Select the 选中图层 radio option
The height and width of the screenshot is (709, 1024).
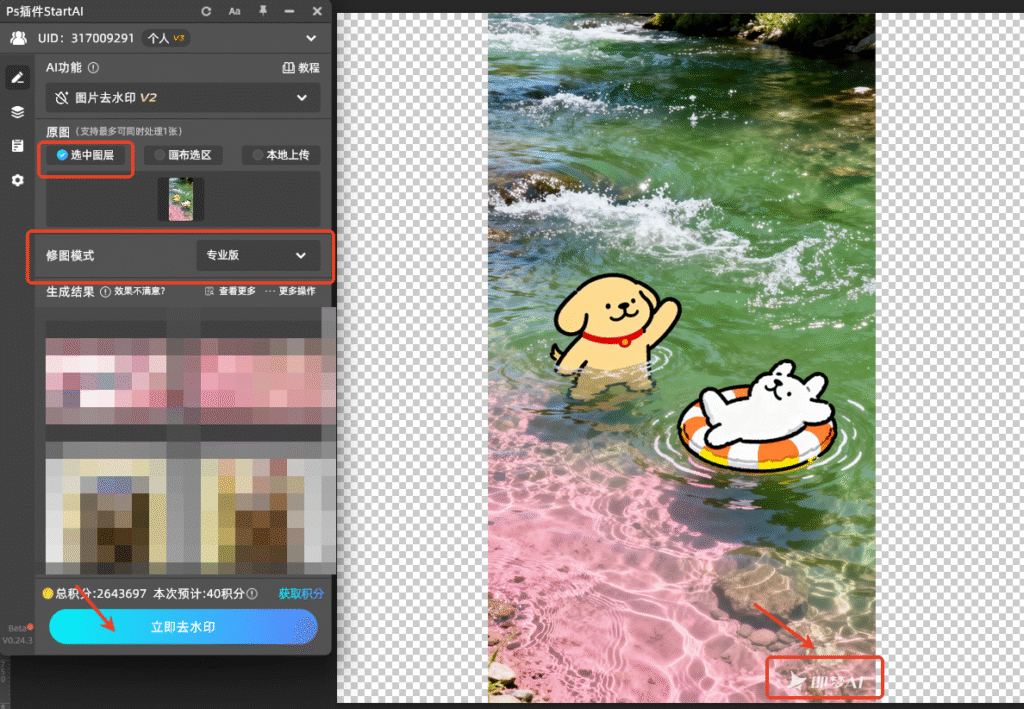(x=86, y=155)
